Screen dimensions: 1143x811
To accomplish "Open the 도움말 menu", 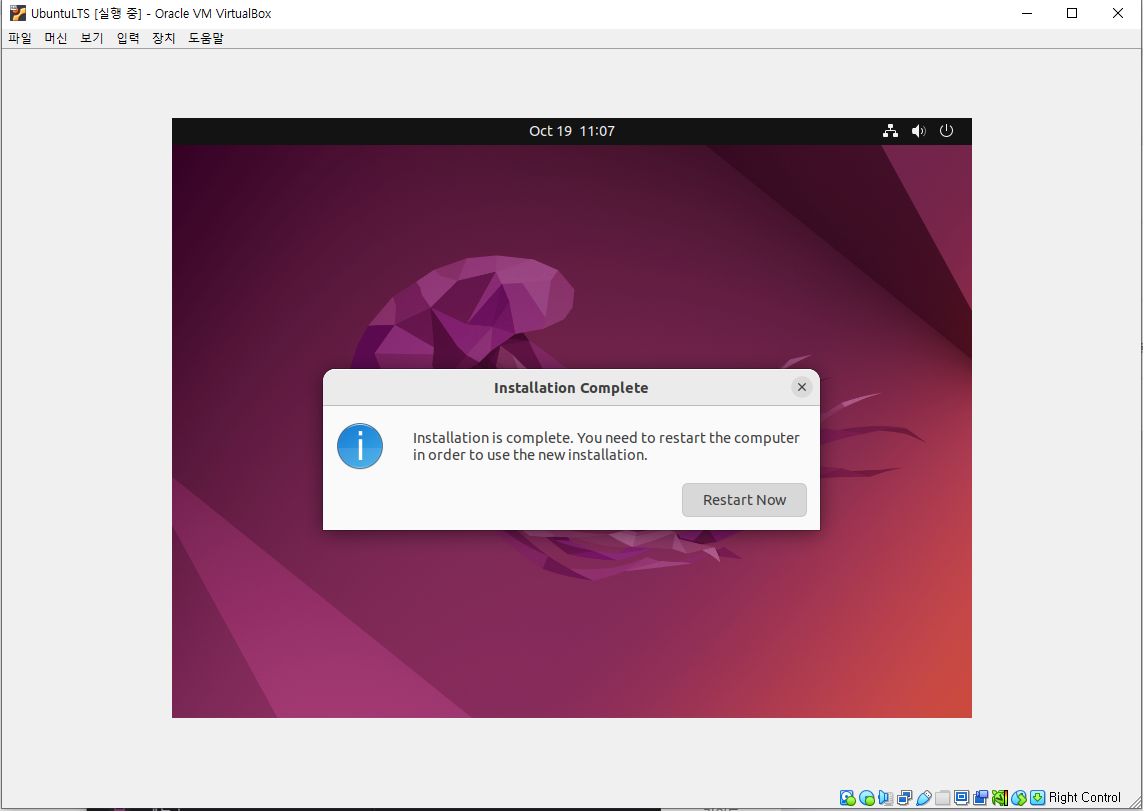I will point(206,38).
